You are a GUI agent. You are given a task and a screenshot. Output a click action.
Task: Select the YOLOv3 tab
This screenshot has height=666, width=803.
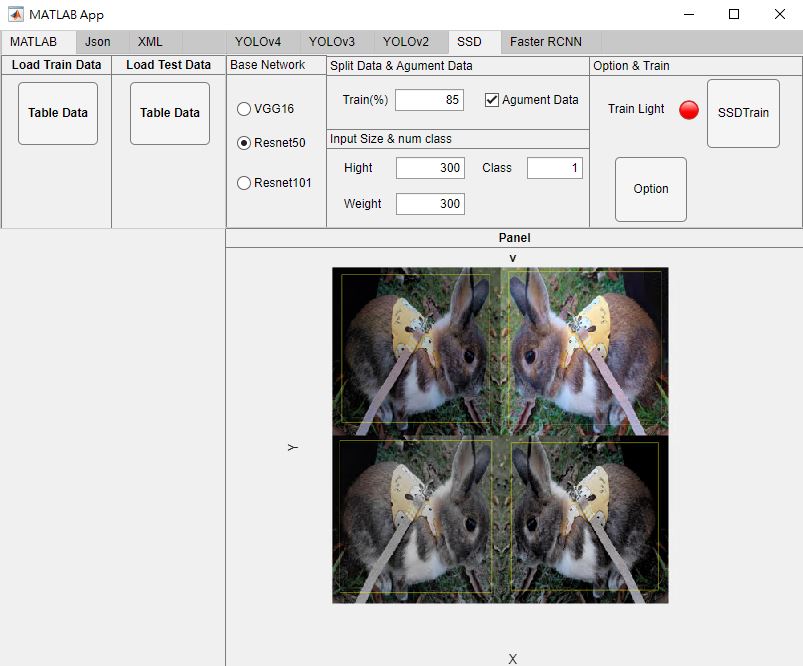tap(332, 42)
